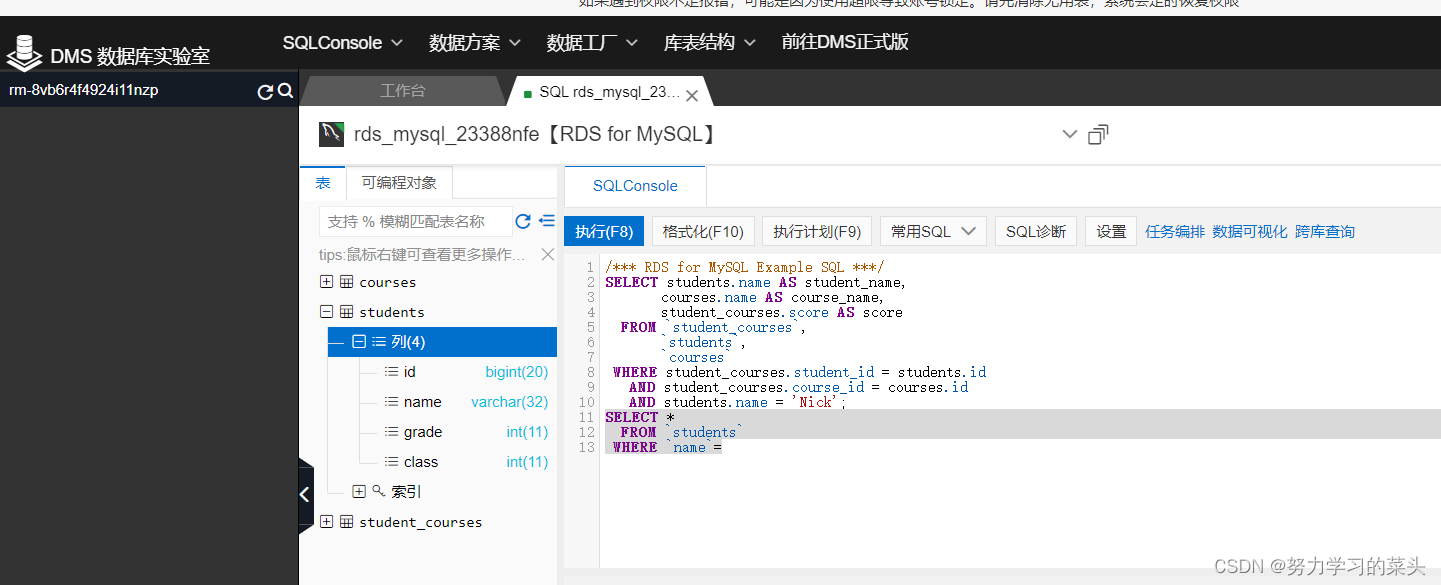Select the class column row

pyautogui.click(x=442, y=462)
